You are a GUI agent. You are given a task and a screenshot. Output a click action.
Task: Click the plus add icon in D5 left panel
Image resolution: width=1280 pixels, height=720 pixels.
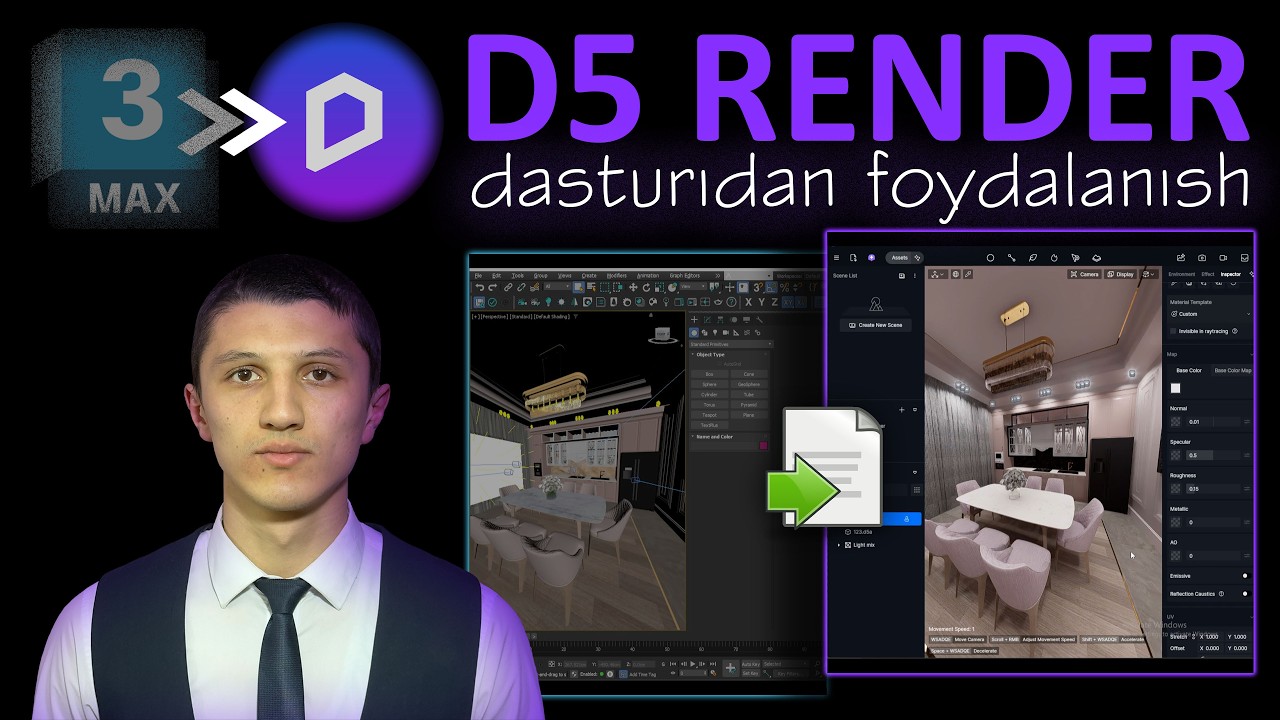pyautogui.click(x=901, y=409)
